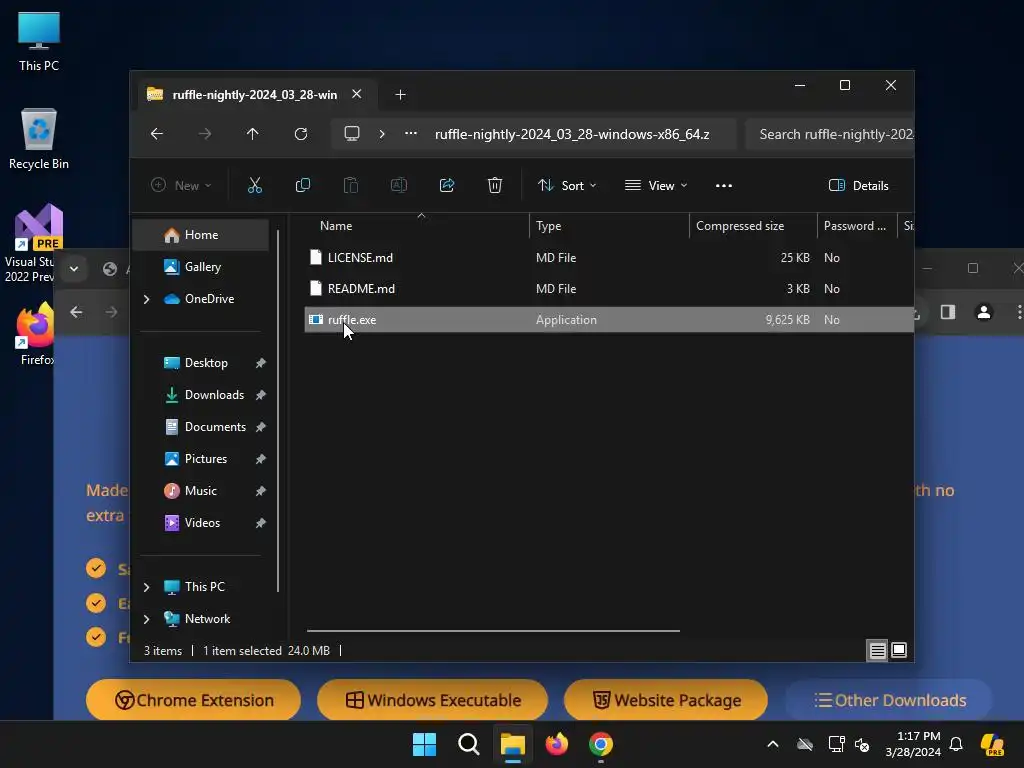Screen dimensions: 1024x768
Task: Click the Share icon in Explorer toolbar
Action: pyautogui.click(x=447, y=185)
